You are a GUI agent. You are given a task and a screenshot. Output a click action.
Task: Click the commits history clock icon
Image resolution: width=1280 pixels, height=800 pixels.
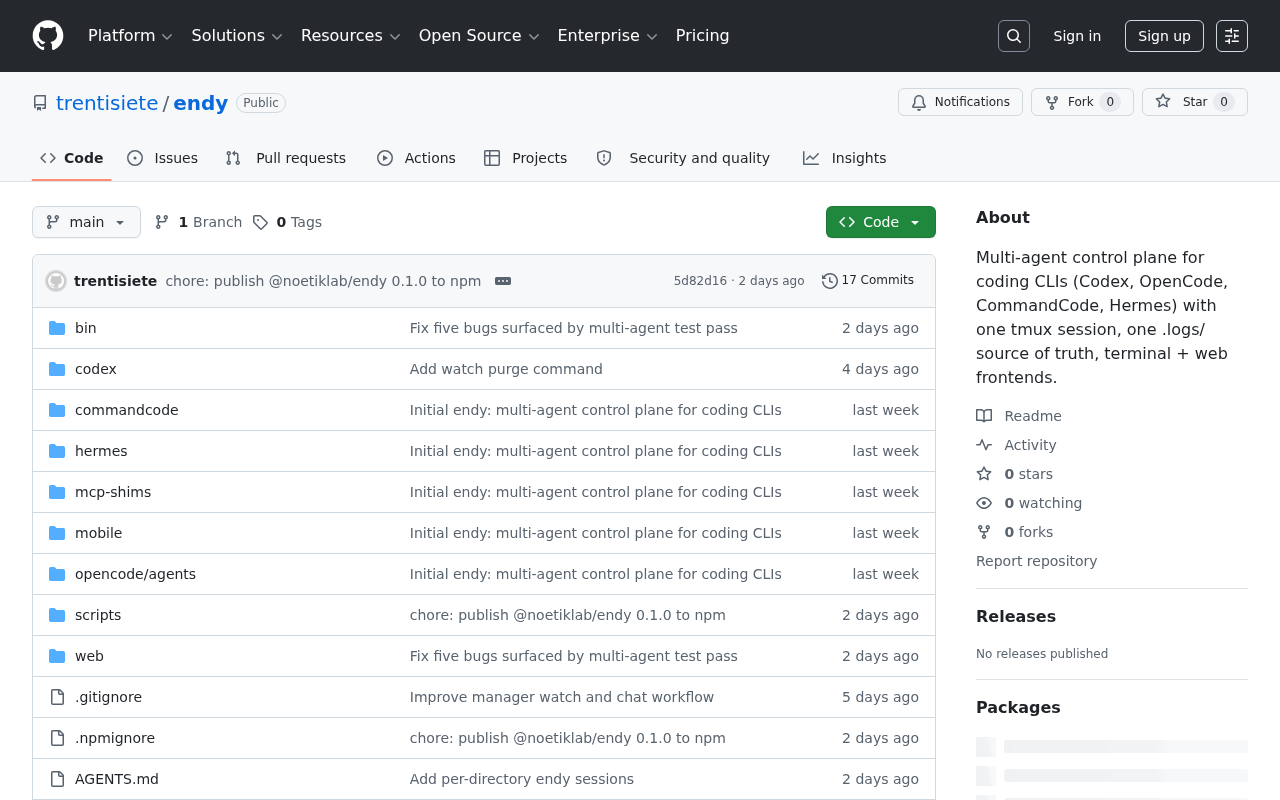[830, 281]
